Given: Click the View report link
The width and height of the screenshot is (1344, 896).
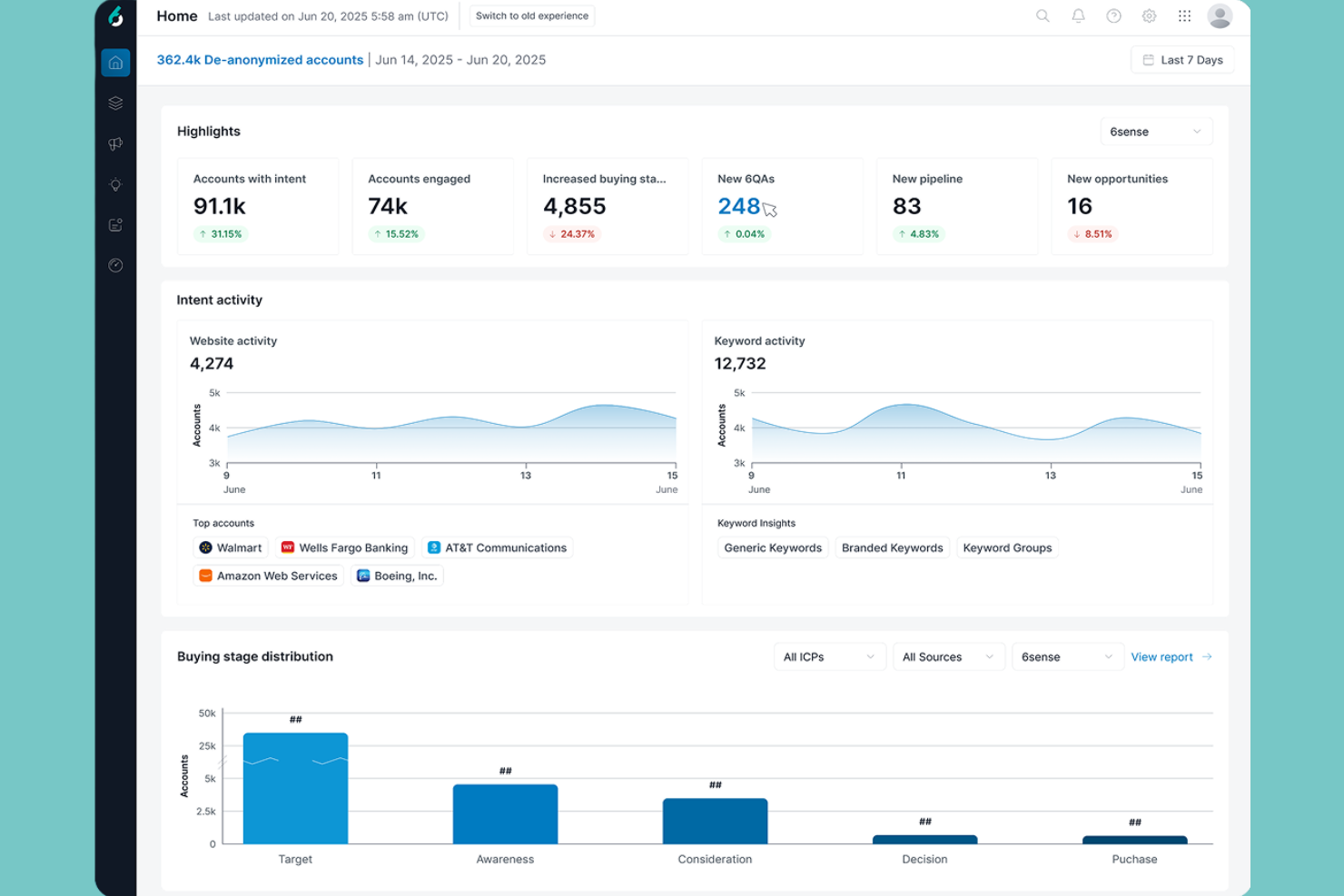Looking at the screenshot, I should point(1161,656).
